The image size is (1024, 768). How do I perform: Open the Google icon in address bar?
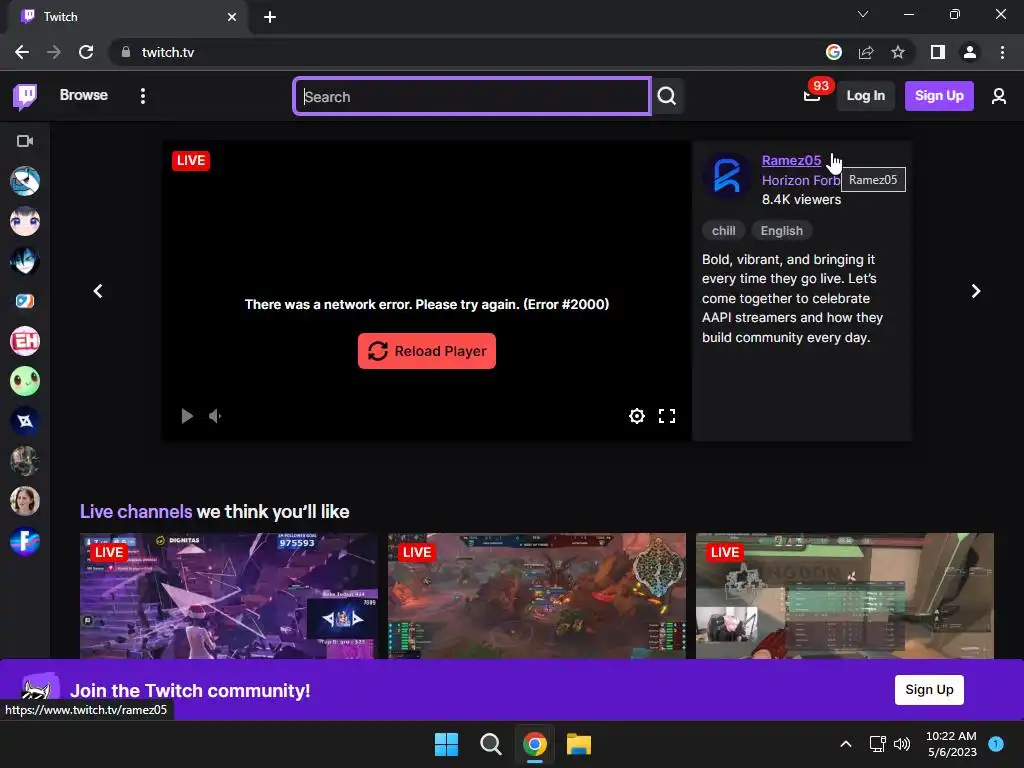(834, 52)
